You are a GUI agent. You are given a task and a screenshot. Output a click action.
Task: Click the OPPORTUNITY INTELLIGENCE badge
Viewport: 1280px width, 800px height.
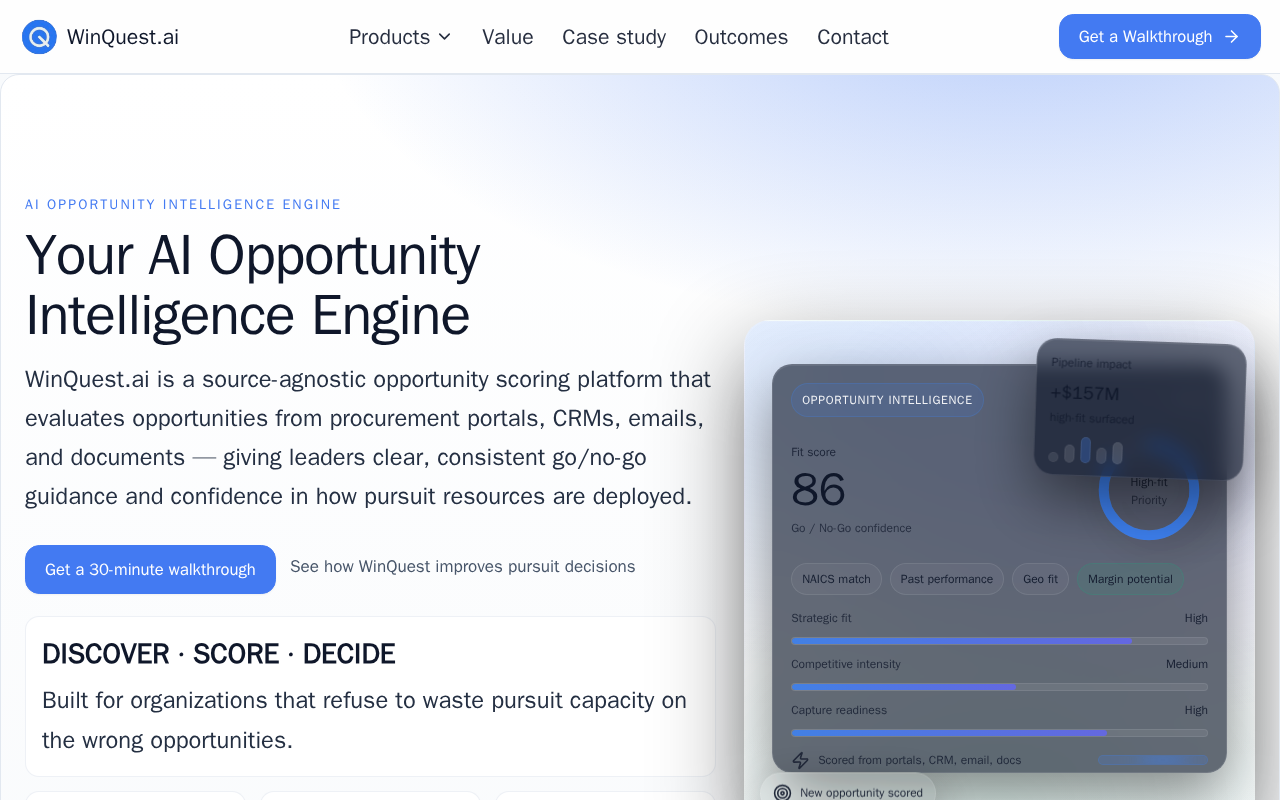pyautogui.click(x=887, y=400)
